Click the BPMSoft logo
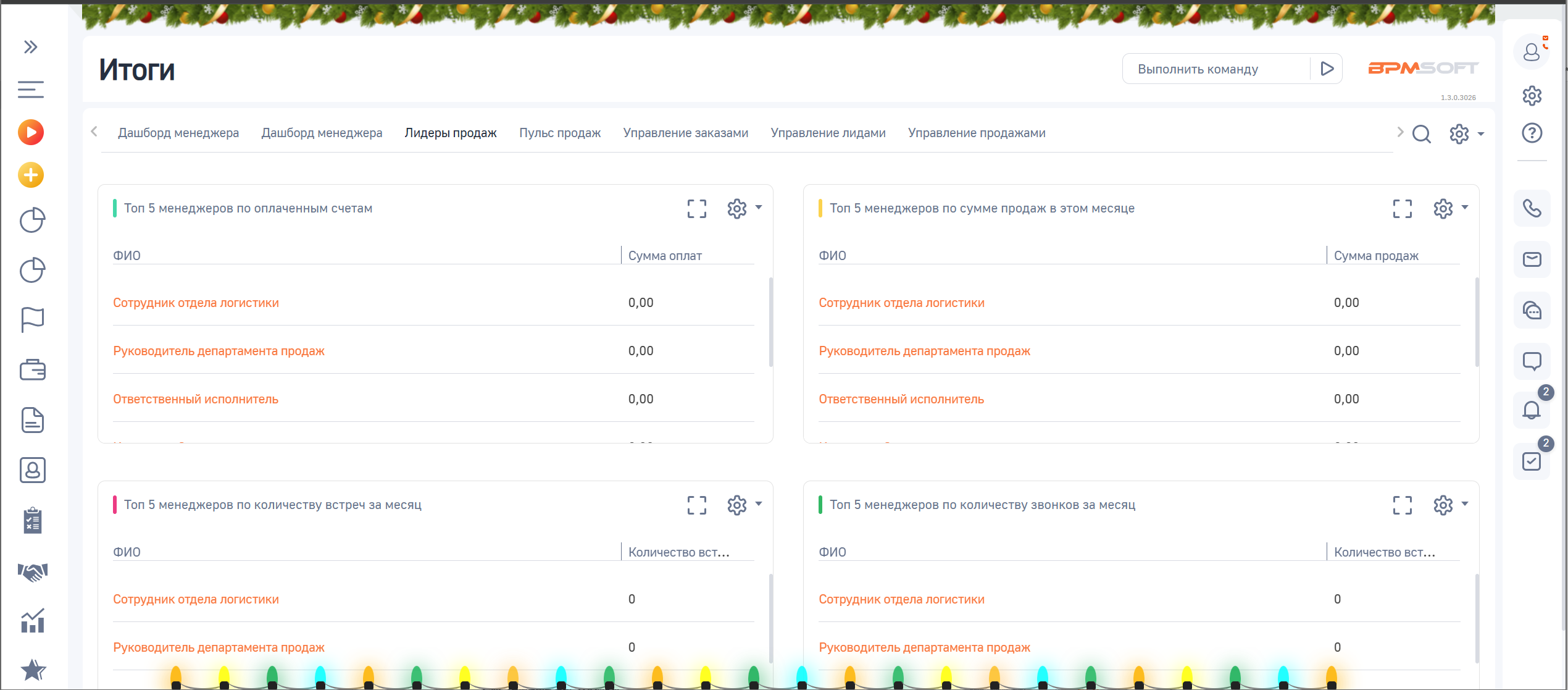 pyautogui.click(x=1423, y=69)
